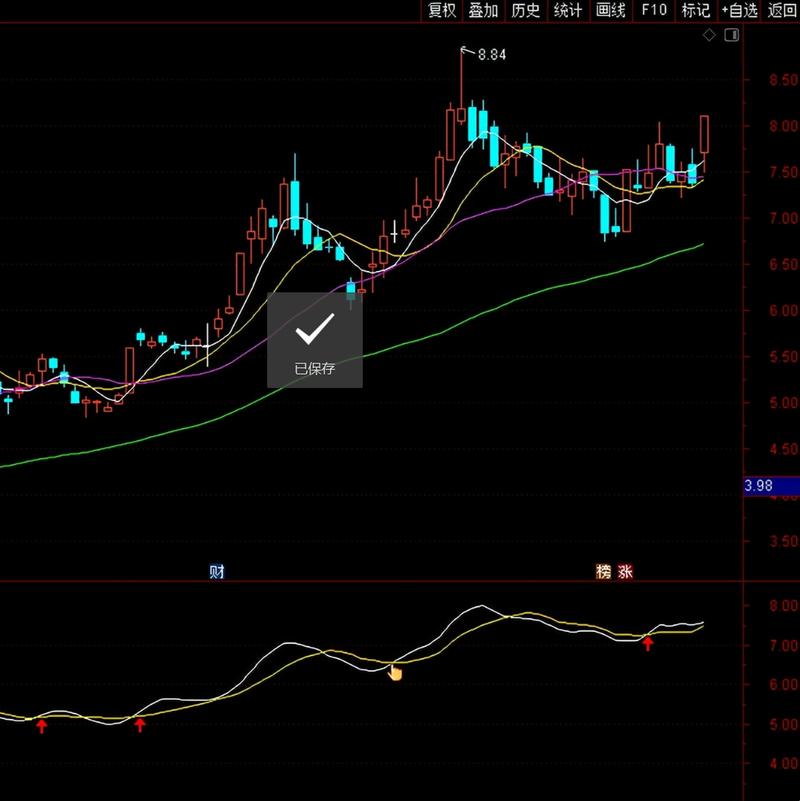Select the 历史 history menu item
This screenshot has width=800, height=801.
[x=525, y=10]
